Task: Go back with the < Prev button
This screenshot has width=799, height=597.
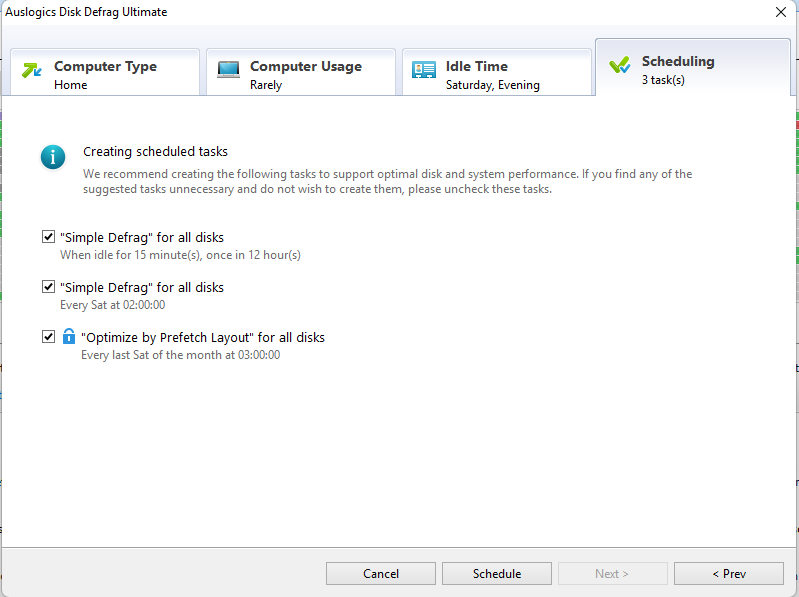Action: click(x=729, y=574)
